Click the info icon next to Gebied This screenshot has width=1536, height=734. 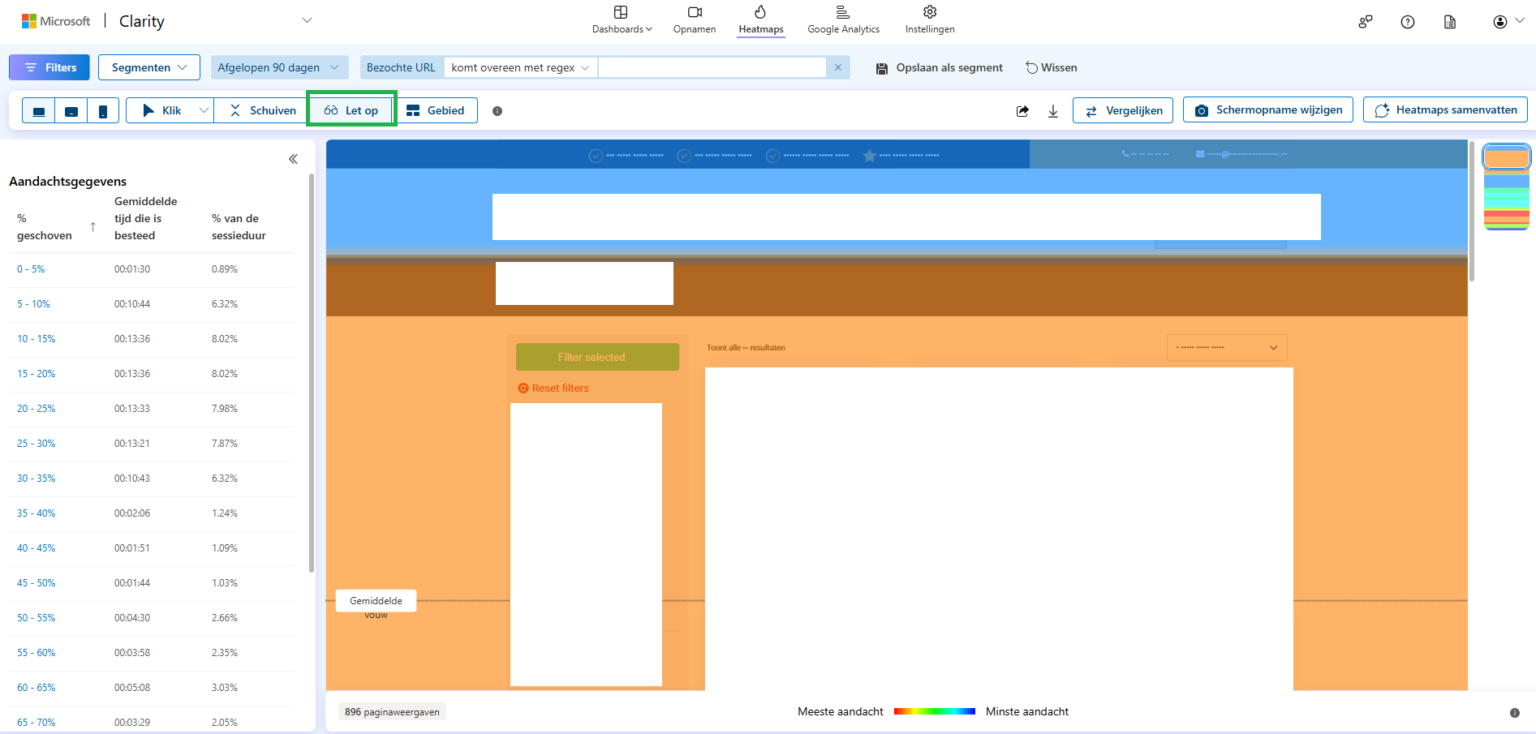497,111
